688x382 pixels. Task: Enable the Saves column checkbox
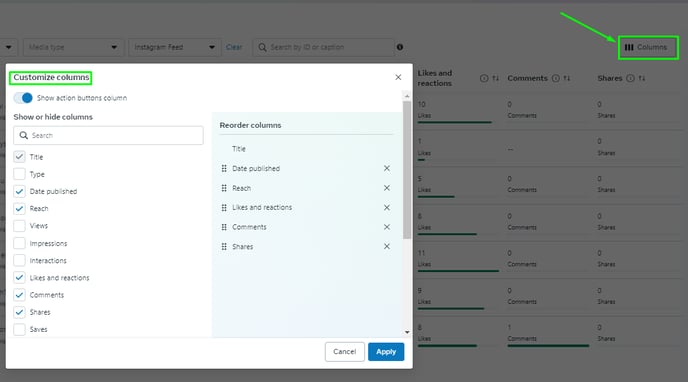19,329
